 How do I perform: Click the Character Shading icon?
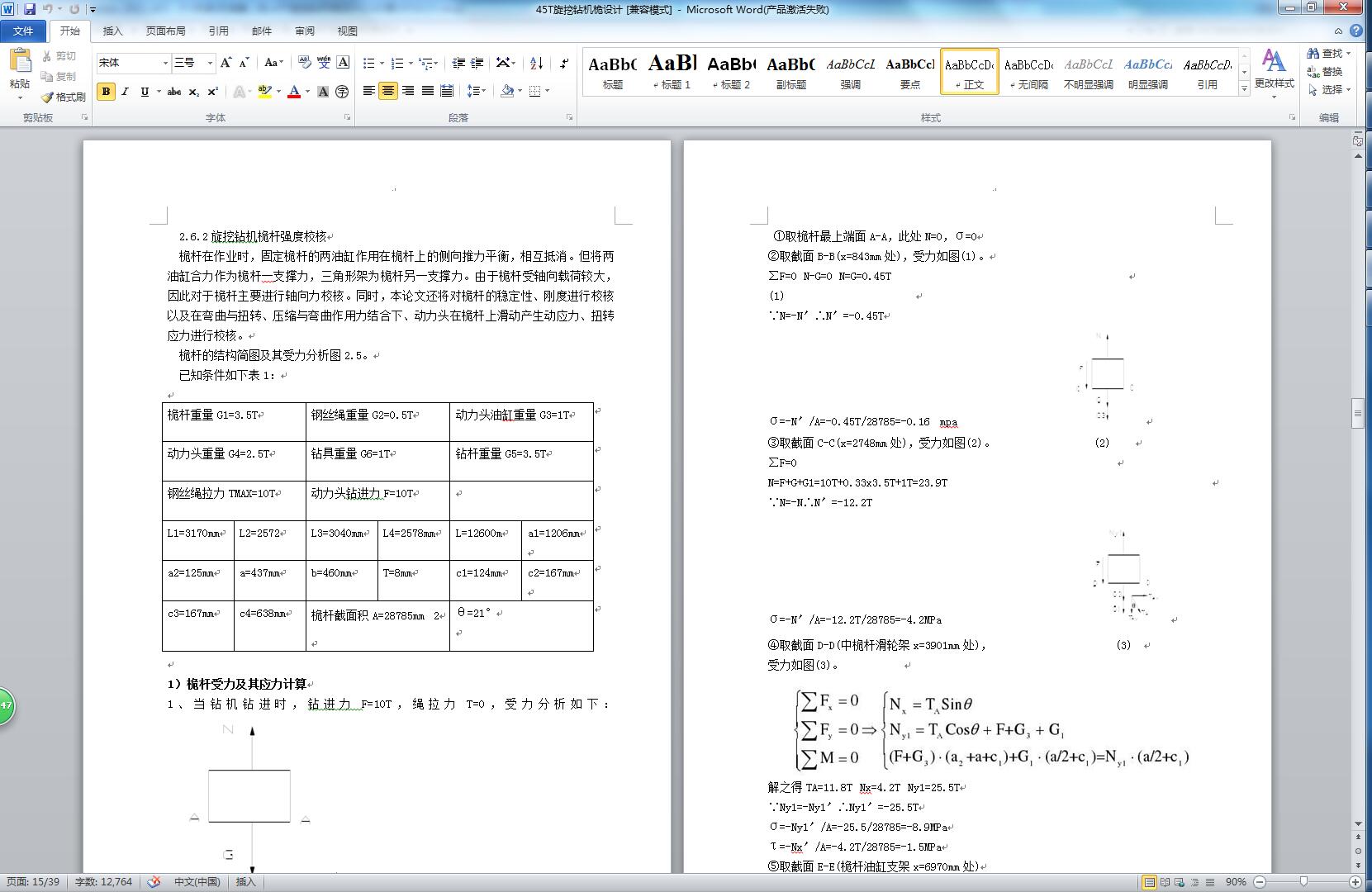pyautogui.click(x=323, y=92)
